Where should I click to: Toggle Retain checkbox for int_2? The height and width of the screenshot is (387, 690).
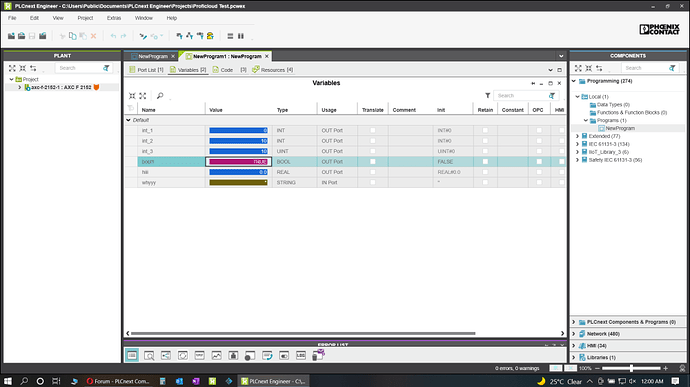point(485,141)
